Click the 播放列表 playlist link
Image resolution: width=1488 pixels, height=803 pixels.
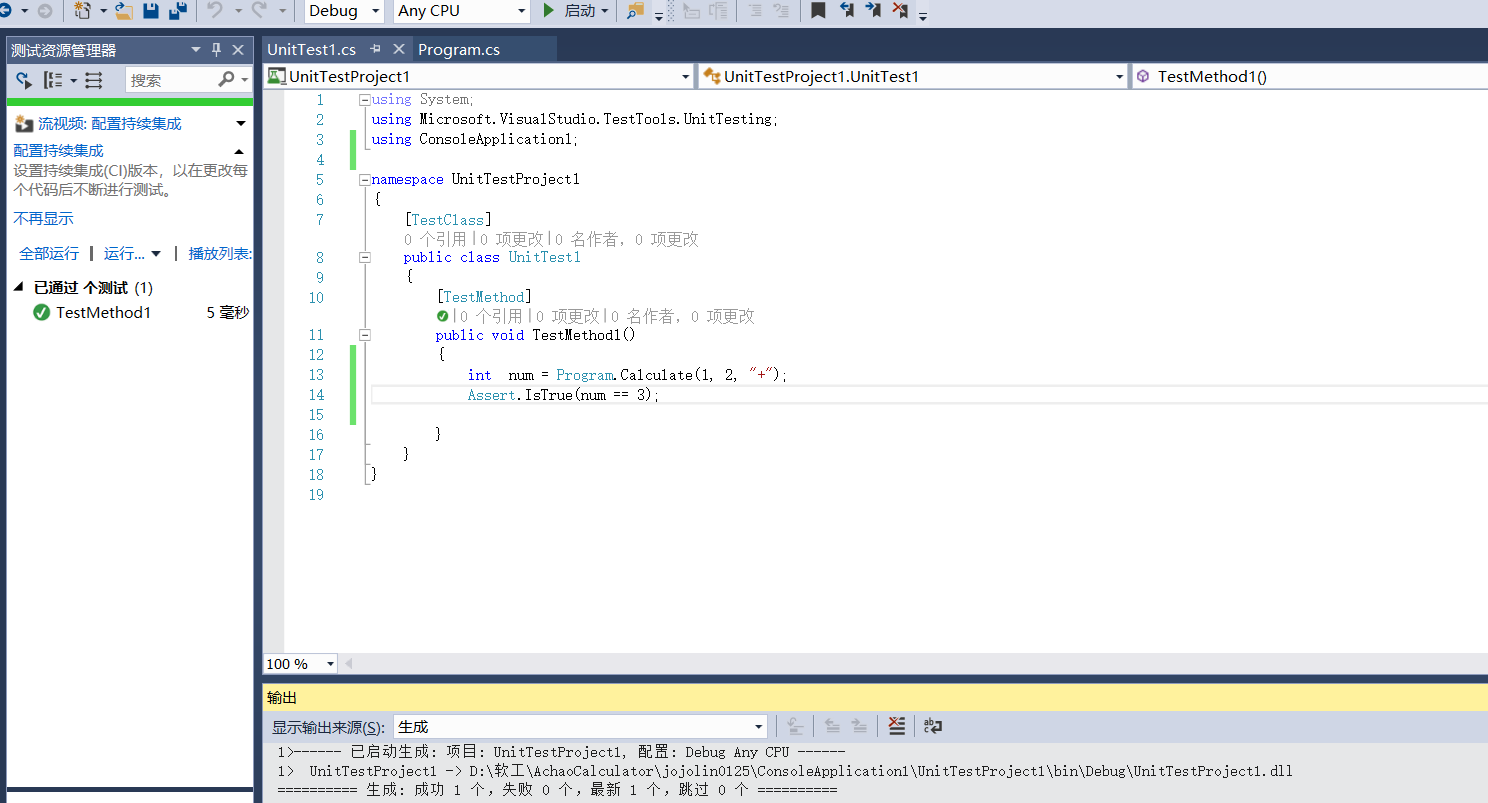click(x=220, y=253)
